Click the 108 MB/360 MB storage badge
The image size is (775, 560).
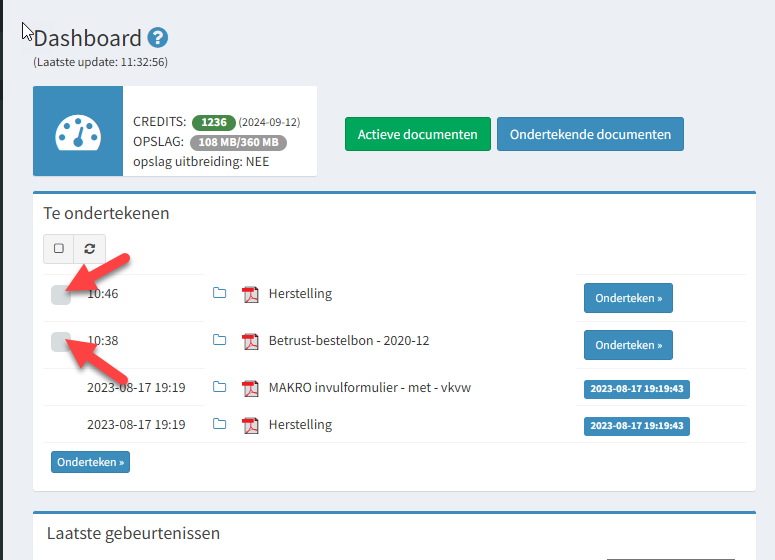238,142
